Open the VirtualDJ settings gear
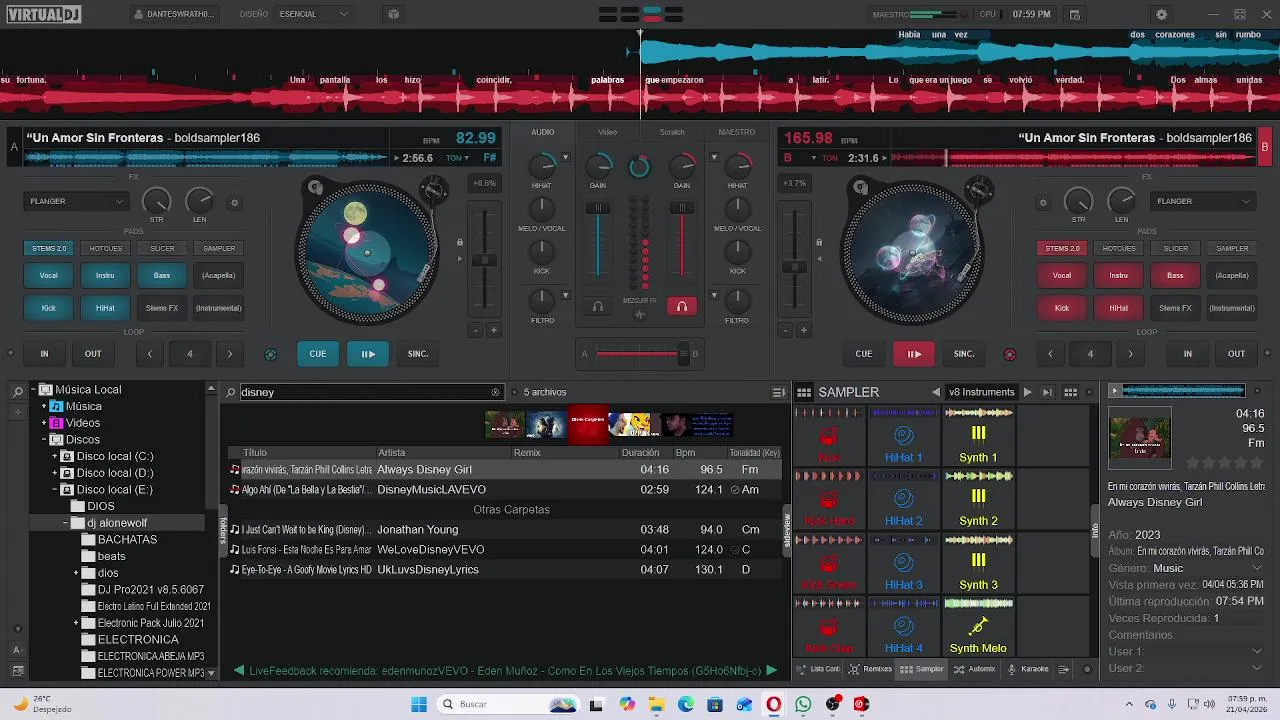1280x720 pixels. [1161, 15]
